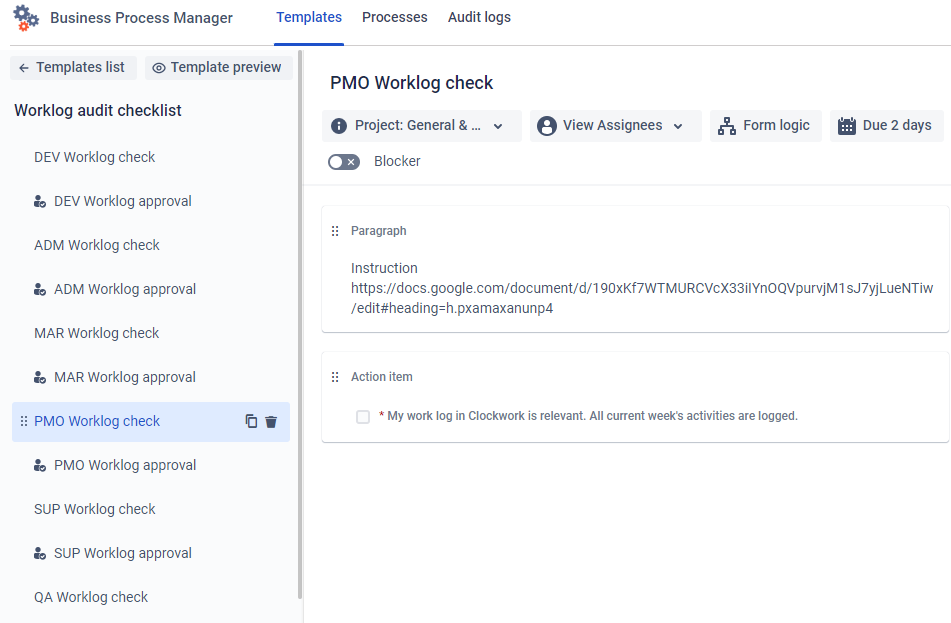
Task: Select PMO Worklog check step label
Action: pyautogui.click(x=97, y=421)
